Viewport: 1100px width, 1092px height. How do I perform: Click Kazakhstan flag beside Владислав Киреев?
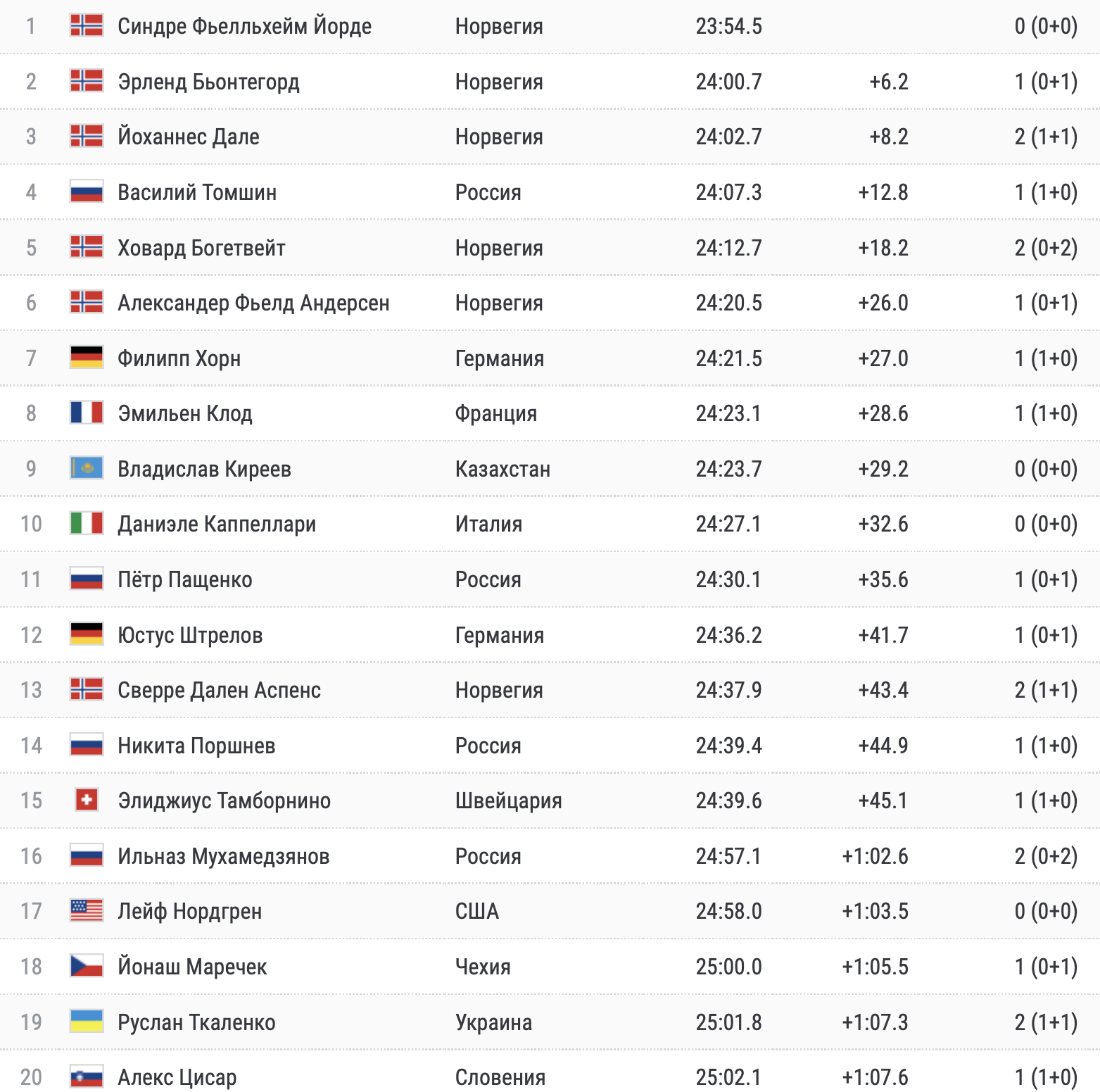(x=87, y=468)
